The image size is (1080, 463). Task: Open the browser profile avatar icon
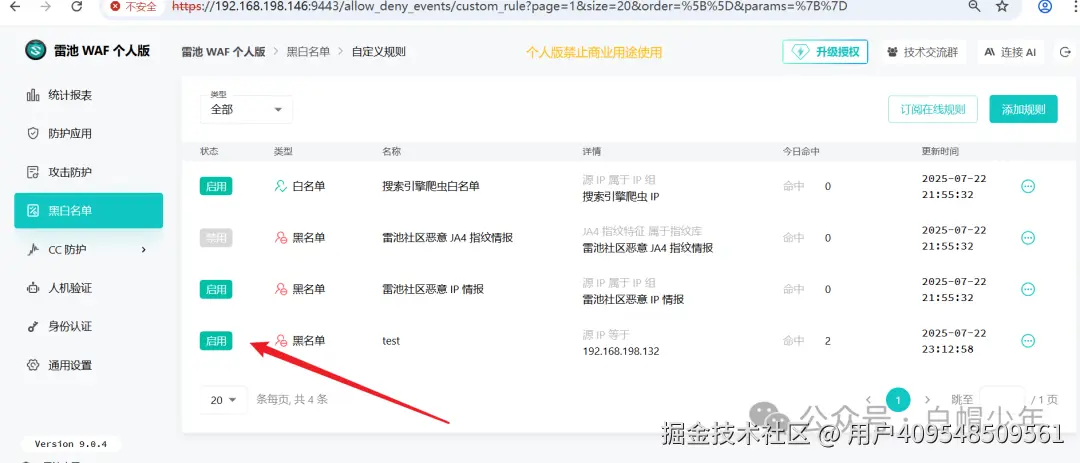point(1045,6)
